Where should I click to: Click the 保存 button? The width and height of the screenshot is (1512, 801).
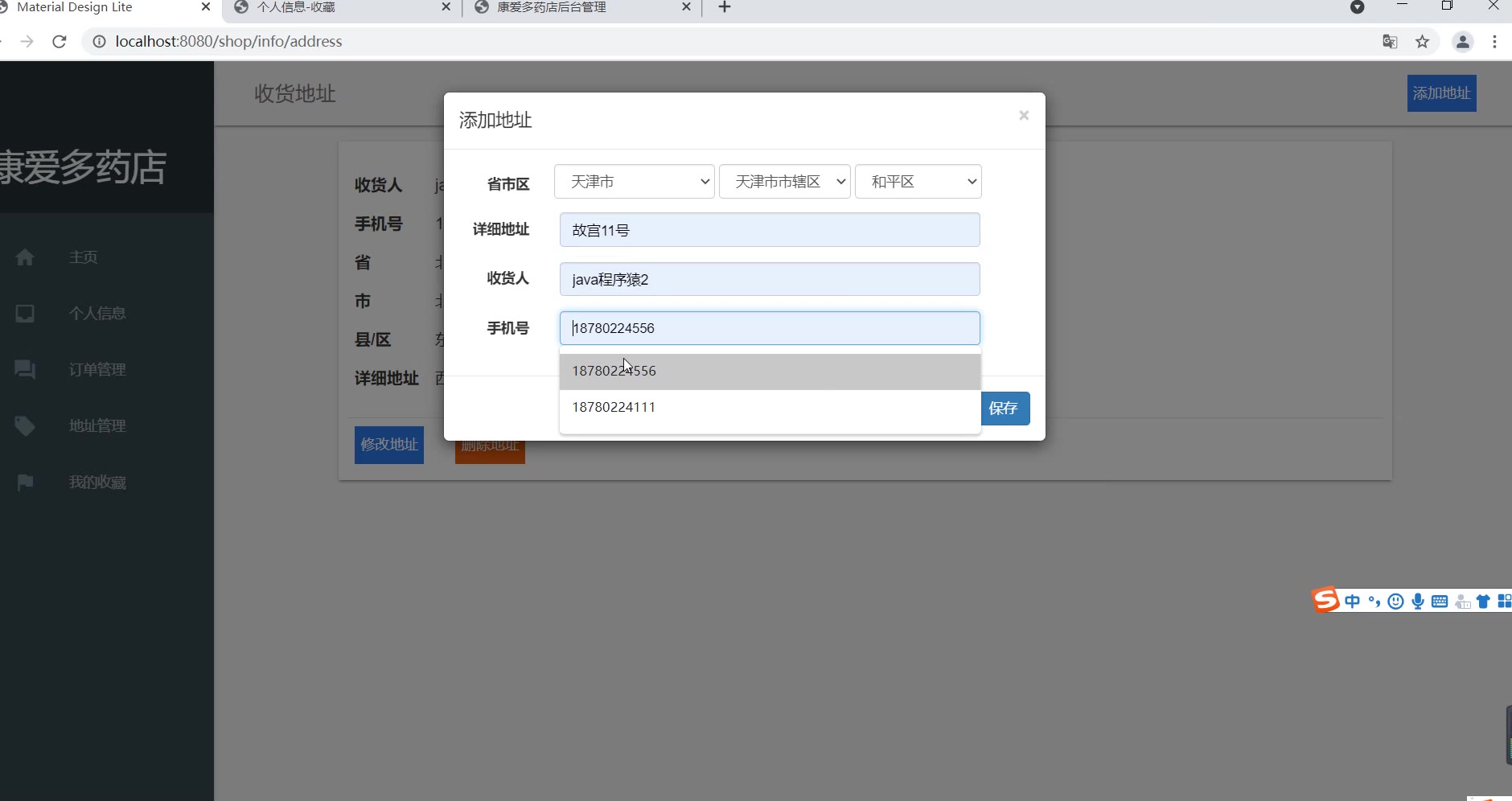point(1005,409)
